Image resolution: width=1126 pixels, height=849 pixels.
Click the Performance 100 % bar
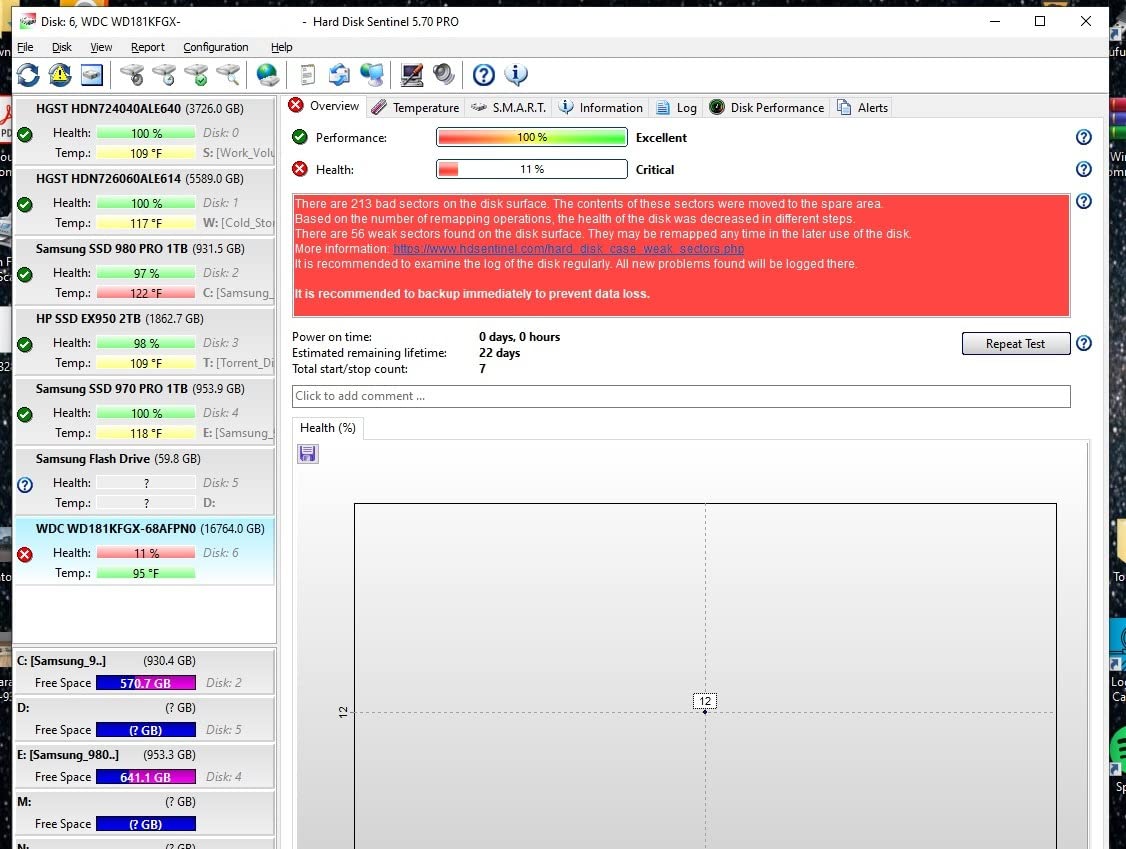pyautogui.click(x=531, y=137)
